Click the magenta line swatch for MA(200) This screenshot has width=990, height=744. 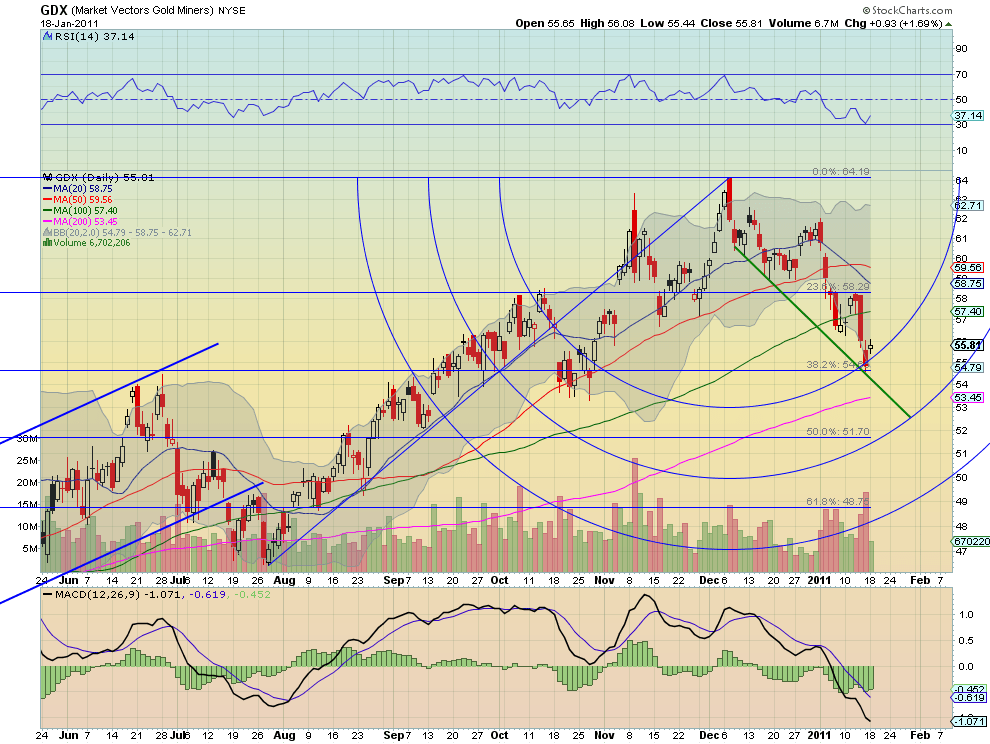tap(47, 222)
